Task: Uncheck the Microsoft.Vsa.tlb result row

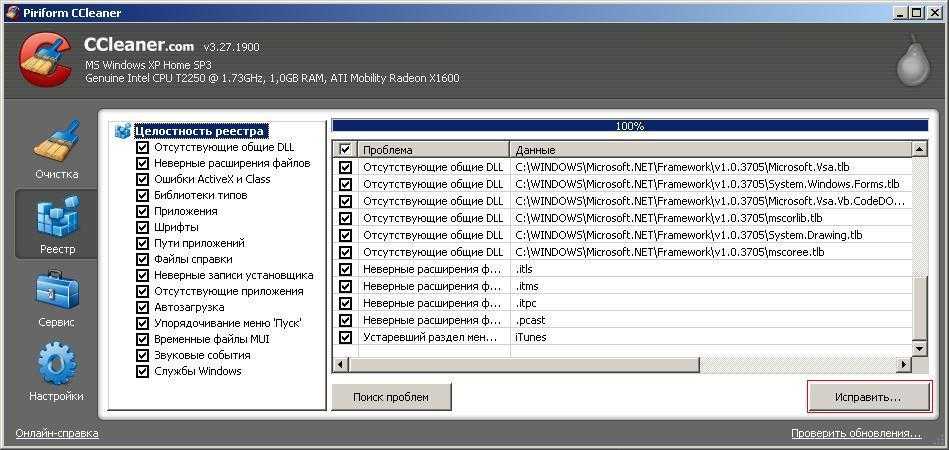Action: tap(345, 167)
